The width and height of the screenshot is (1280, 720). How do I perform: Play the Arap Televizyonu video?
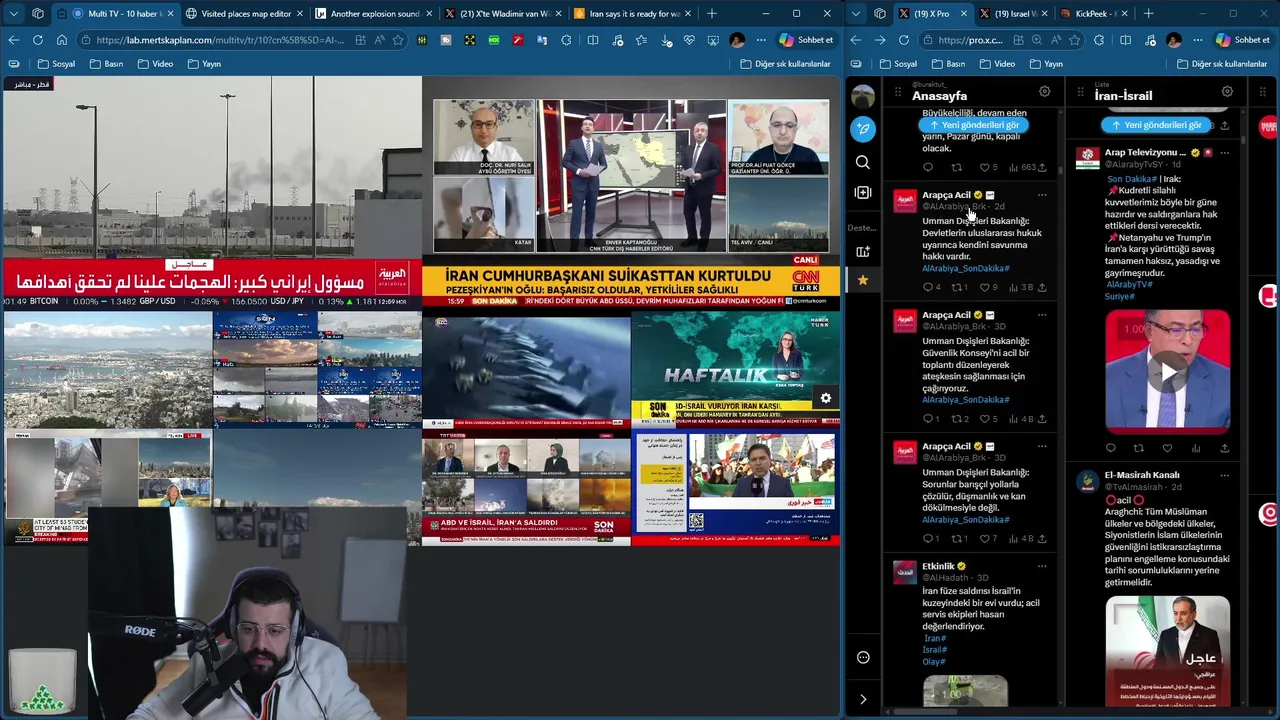tap(1168, 372)
